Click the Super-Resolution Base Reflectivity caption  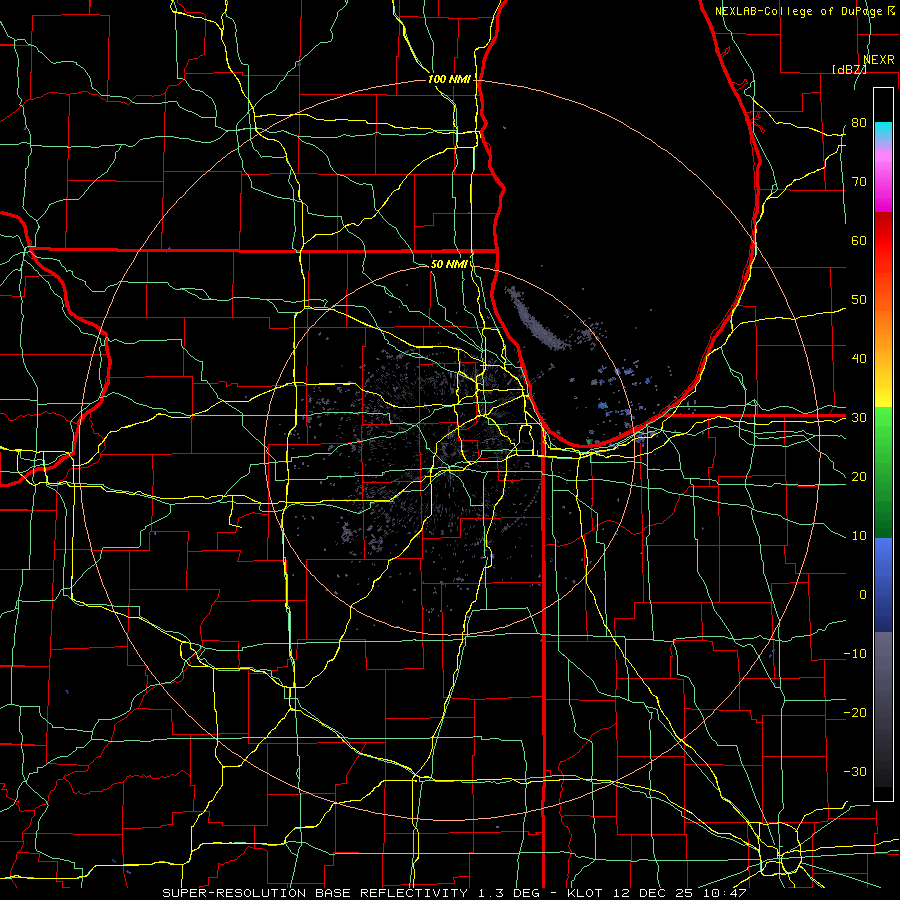(454, 893)
